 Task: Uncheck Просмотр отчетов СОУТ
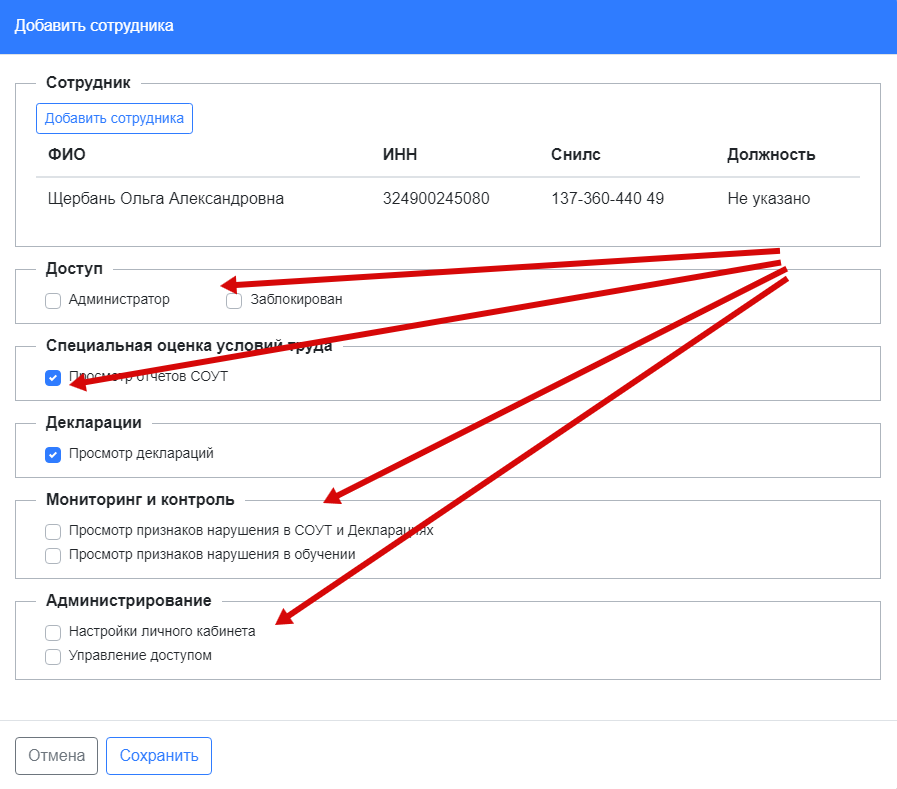coord(54,378)
